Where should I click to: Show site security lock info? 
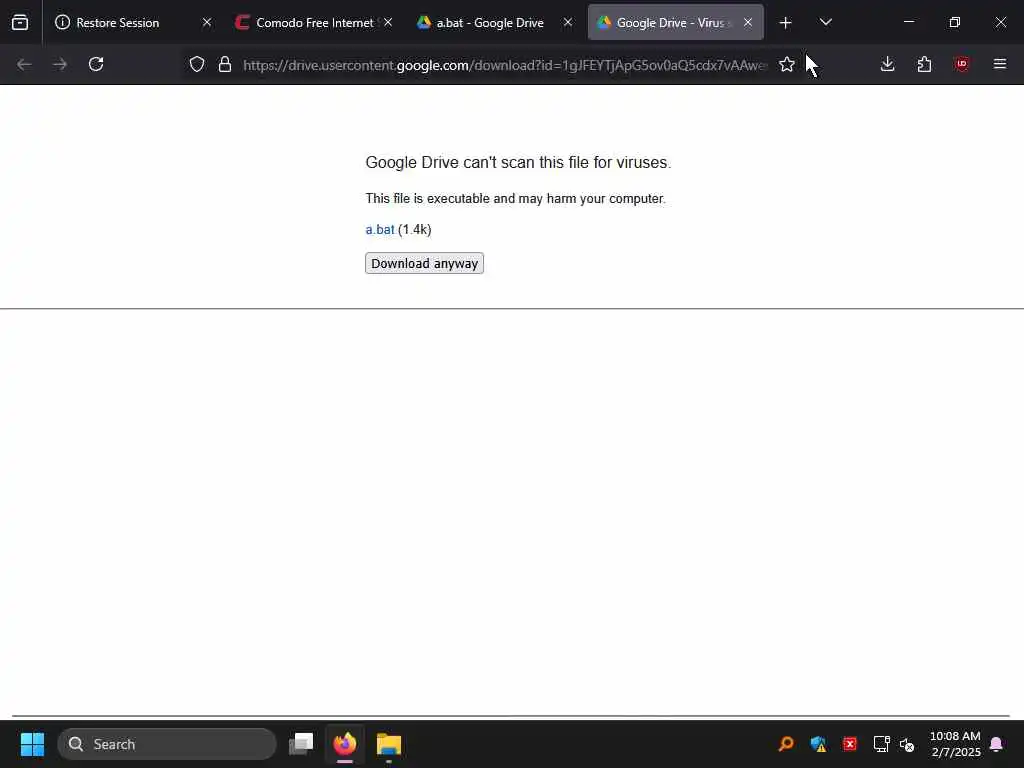(225, 64)
